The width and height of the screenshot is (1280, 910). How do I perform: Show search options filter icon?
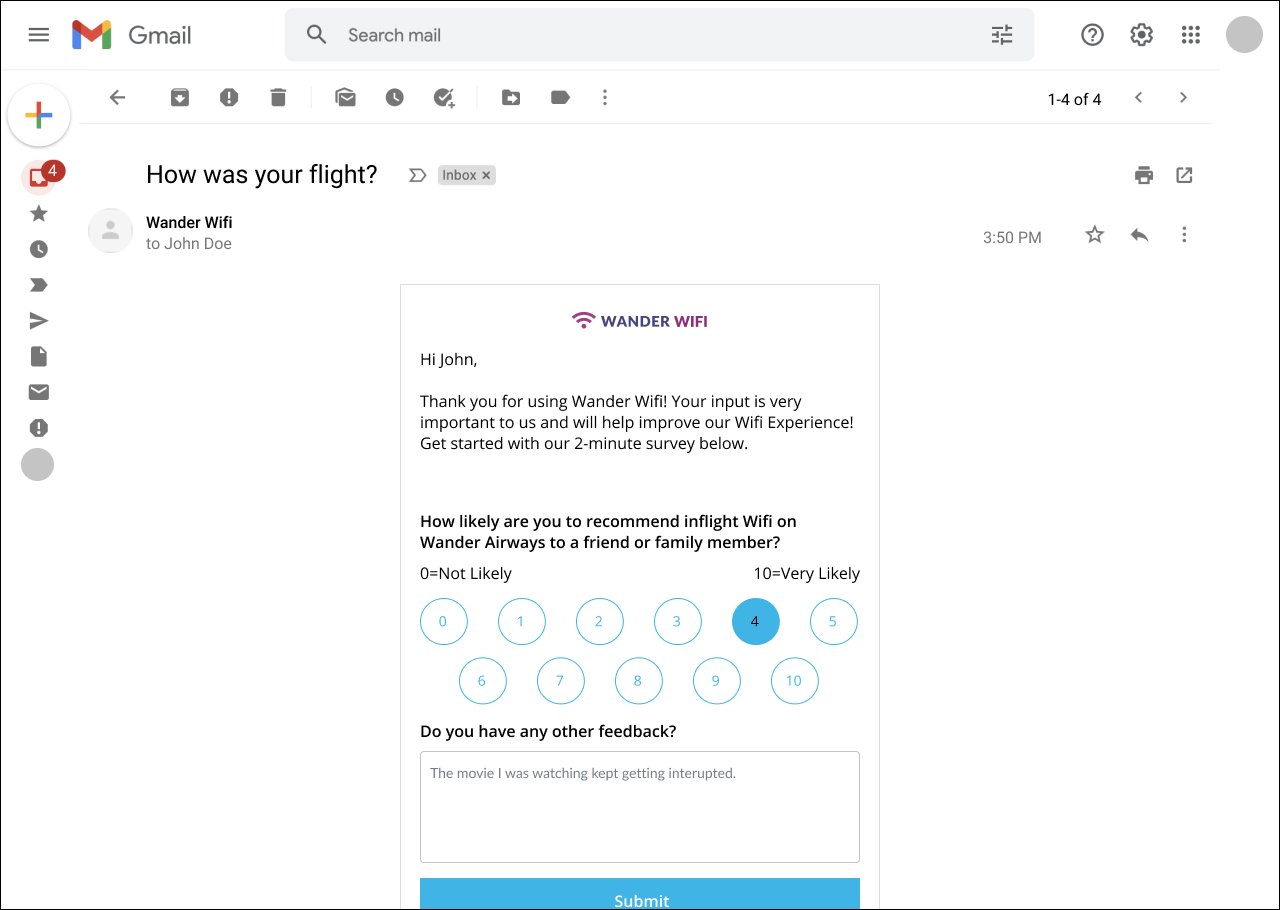[x=1002, y=35]
